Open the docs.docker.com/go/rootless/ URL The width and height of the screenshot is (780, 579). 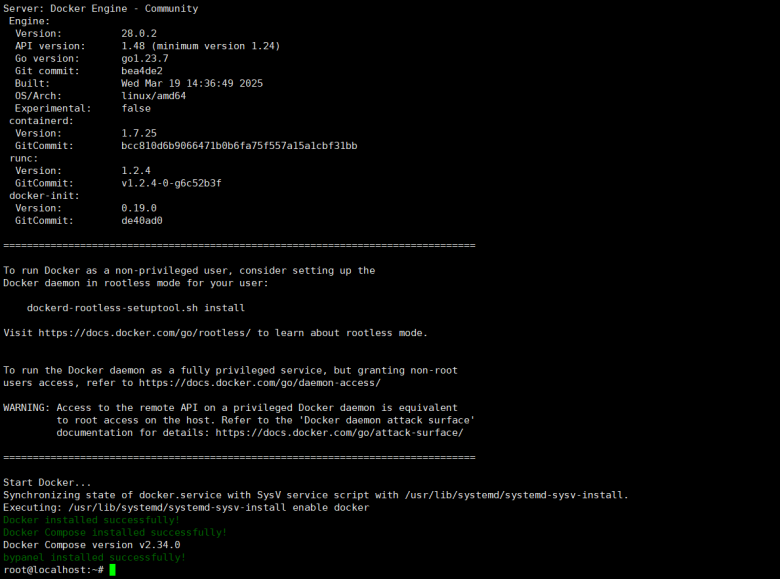coord(145,333)
